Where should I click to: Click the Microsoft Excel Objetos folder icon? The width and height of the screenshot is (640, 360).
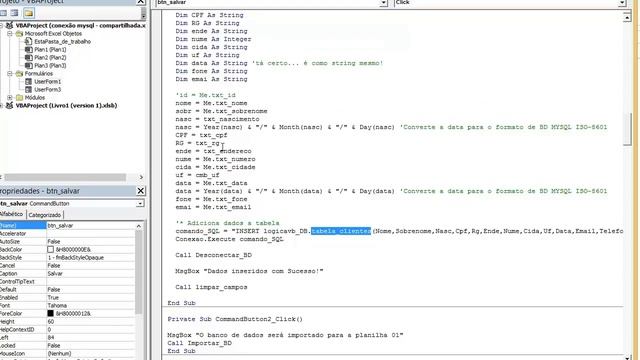[19, 33]
